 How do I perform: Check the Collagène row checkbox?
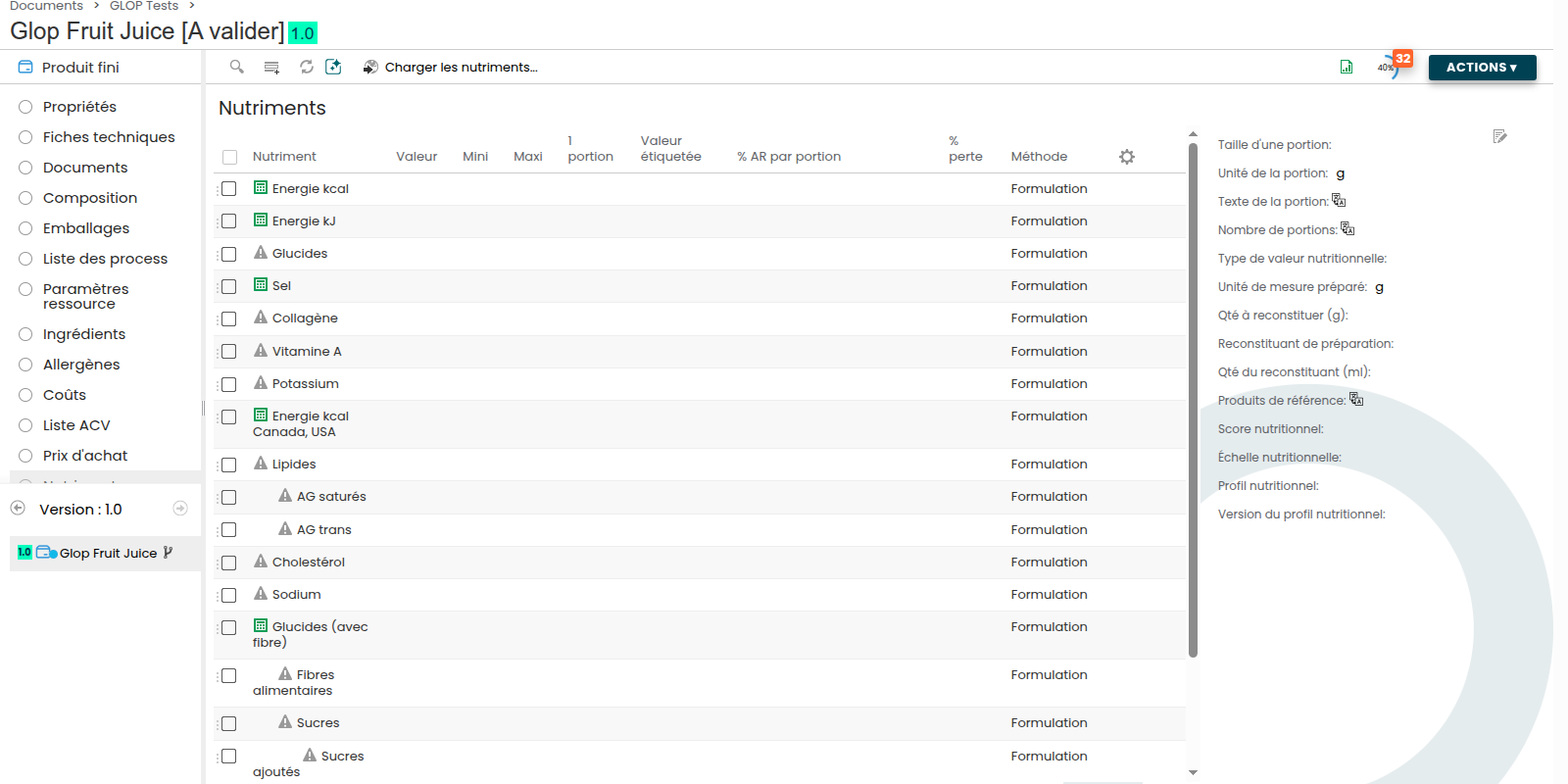[x=229, y=318]
